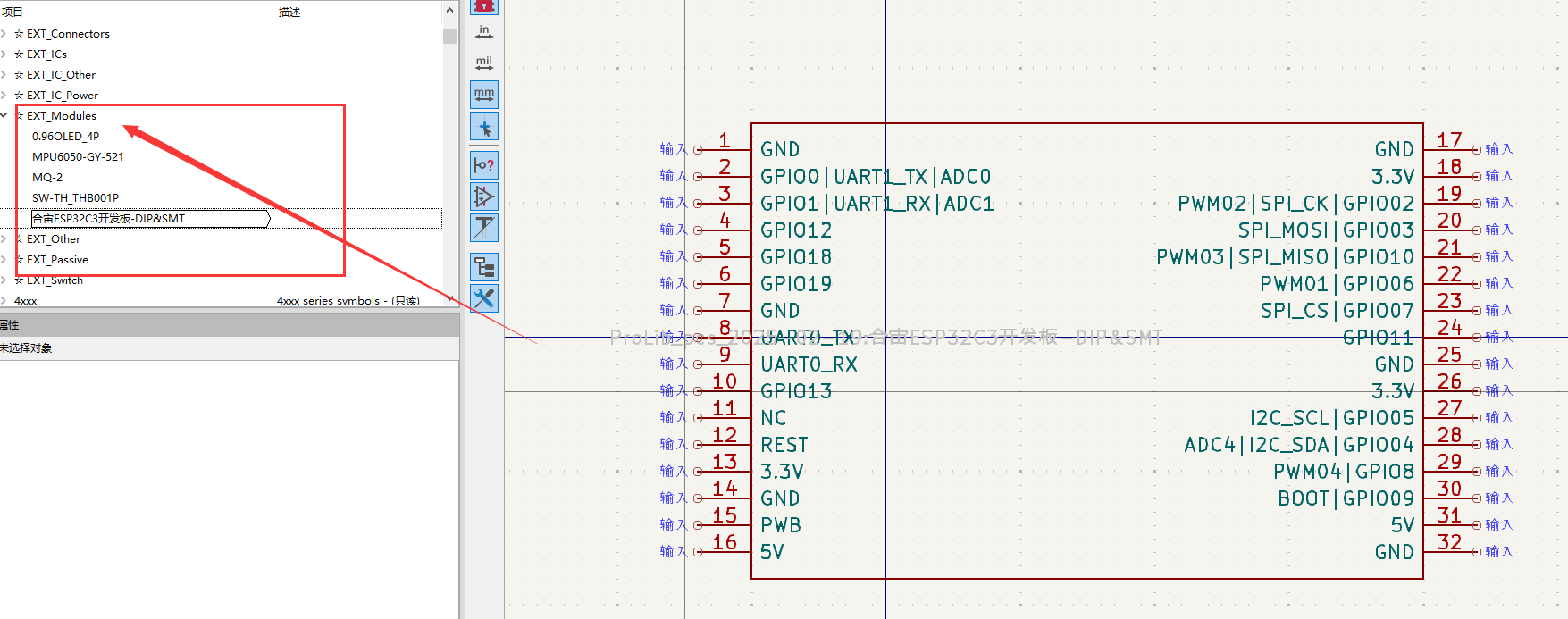Screen dimensions: 1568x619
Task: Expand the EXT_Passive library
Action: (x=4, y=260)
